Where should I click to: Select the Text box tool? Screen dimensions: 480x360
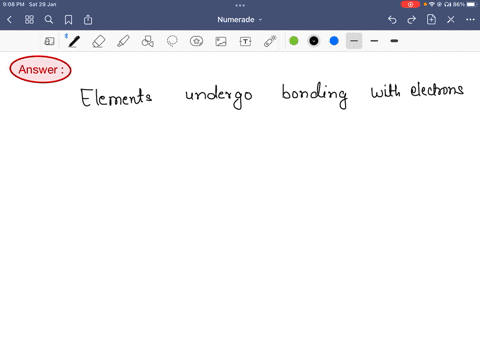click(x=245, y=41)
